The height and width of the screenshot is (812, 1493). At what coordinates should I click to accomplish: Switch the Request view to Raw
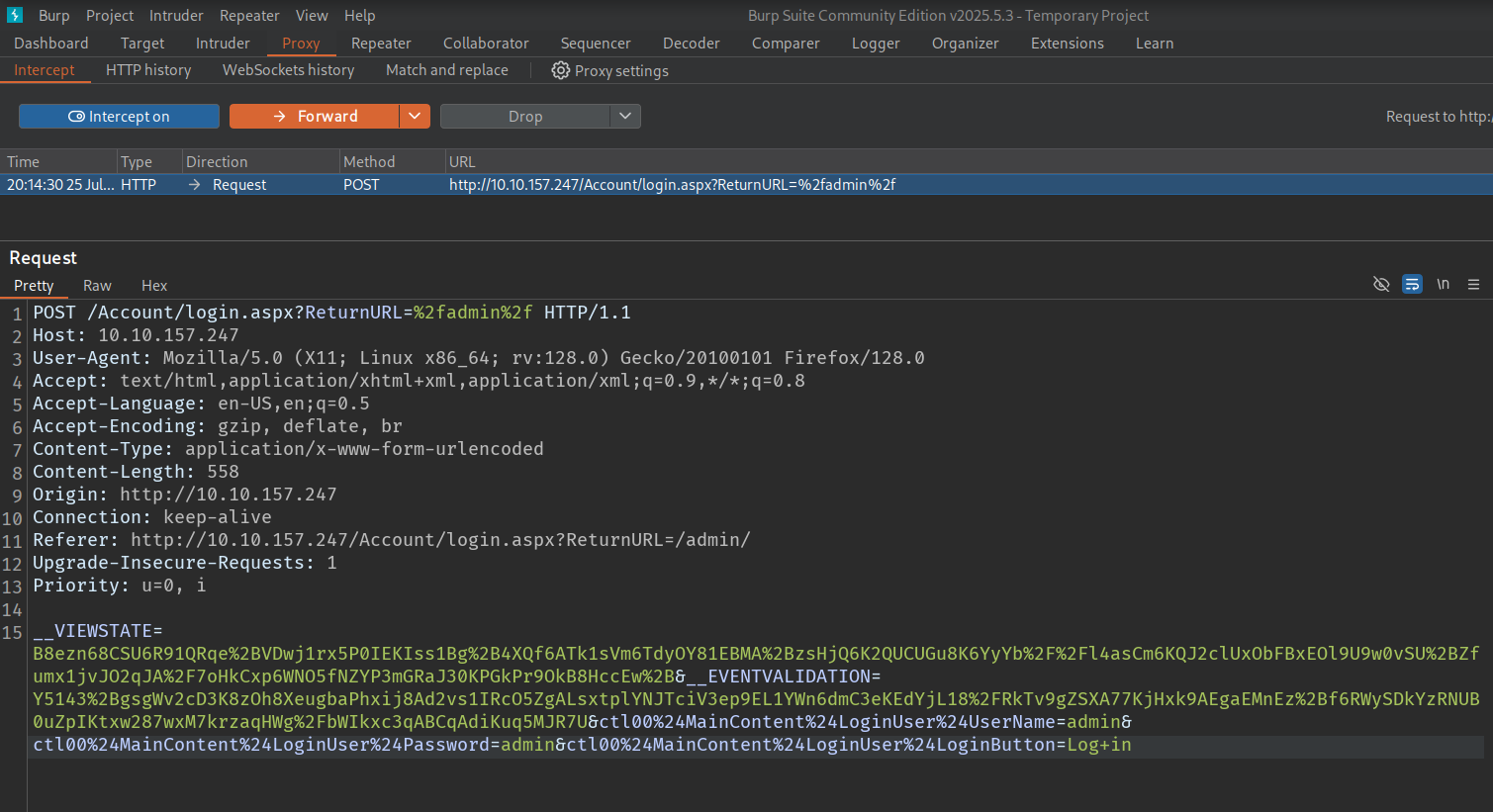[x=97, y=286]
